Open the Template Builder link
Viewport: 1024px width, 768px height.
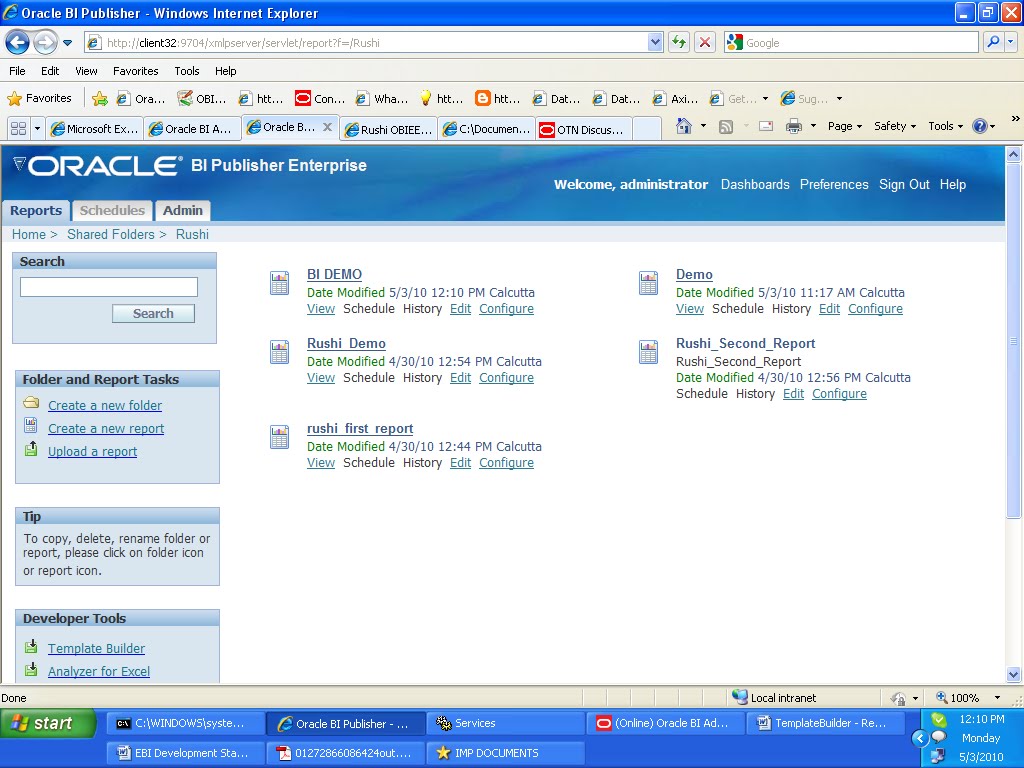coord(97,648)
